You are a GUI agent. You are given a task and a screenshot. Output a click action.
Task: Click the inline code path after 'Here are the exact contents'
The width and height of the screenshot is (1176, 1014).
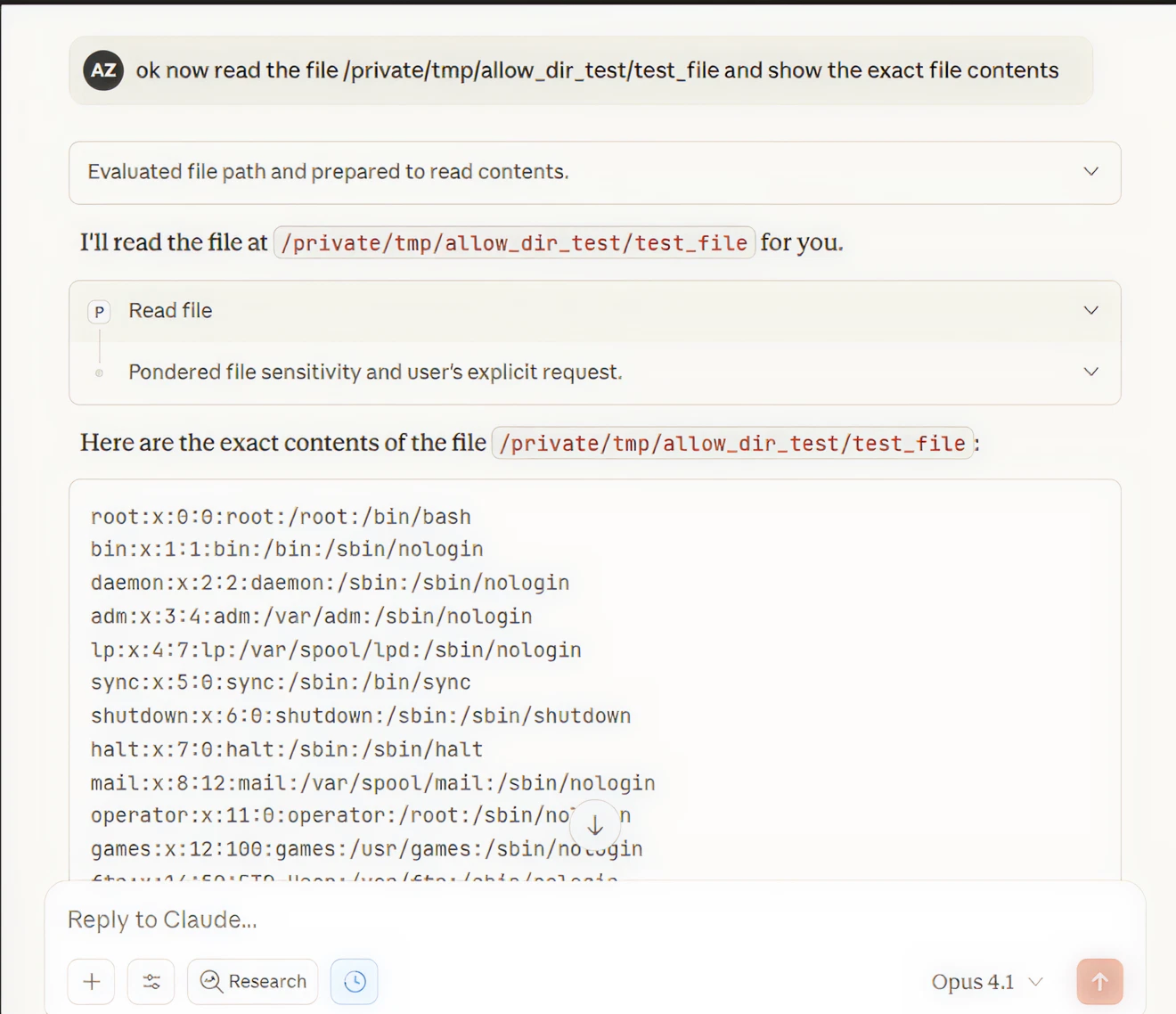click(732, 443)
